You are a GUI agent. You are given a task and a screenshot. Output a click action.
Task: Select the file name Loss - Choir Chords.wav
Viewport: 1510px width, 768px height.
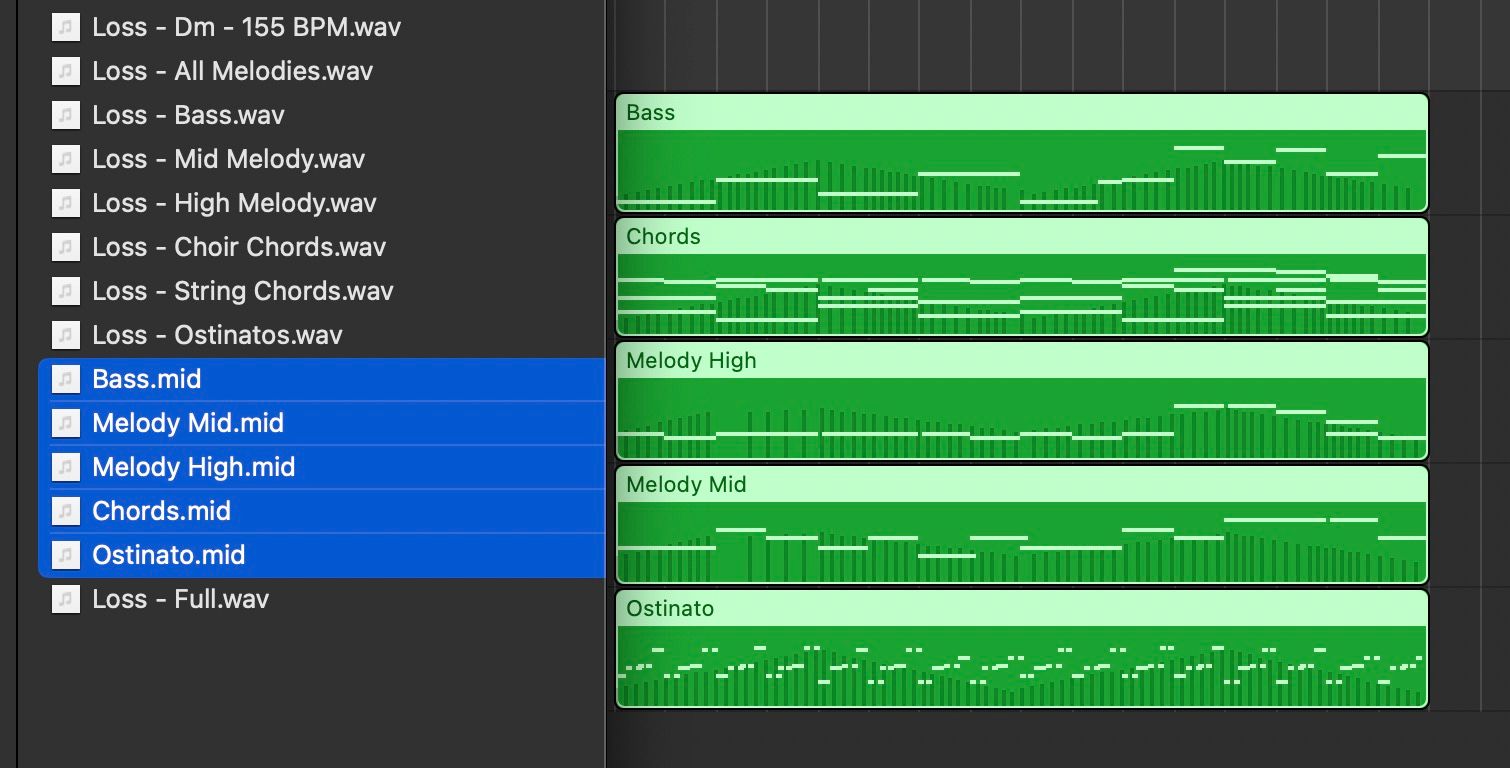(239, 247)
